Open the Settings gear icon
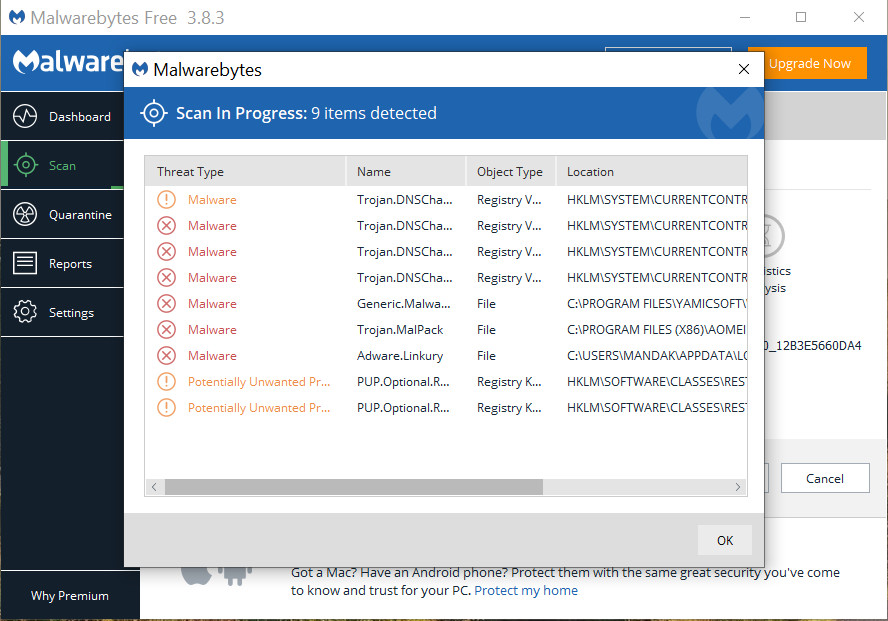The width and height of the screenshot is (888, 621). point(25,312)
